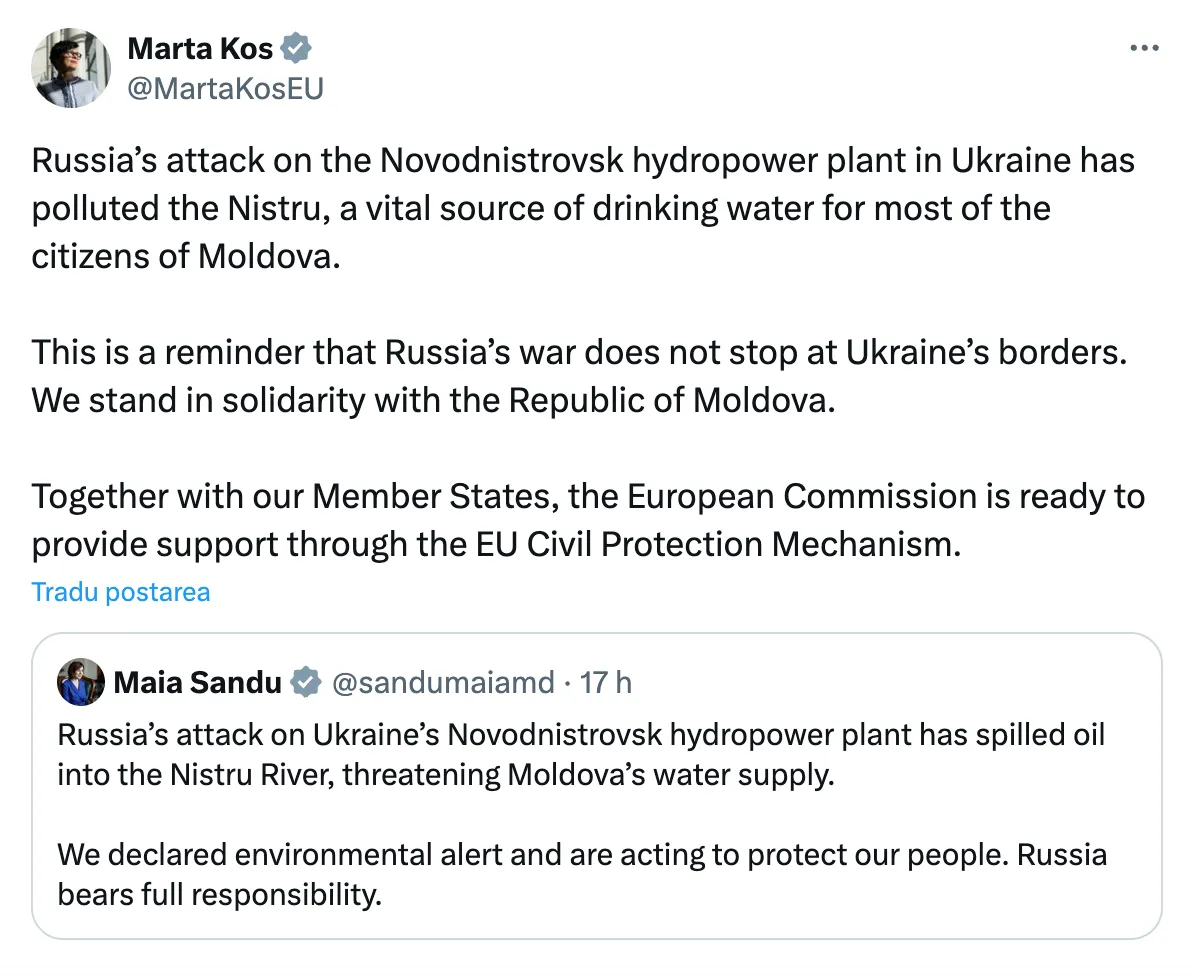The image size is (1194, 976).
Task: Click the line starting 'Together with our Member States'
Action: [x=588, y=496]
